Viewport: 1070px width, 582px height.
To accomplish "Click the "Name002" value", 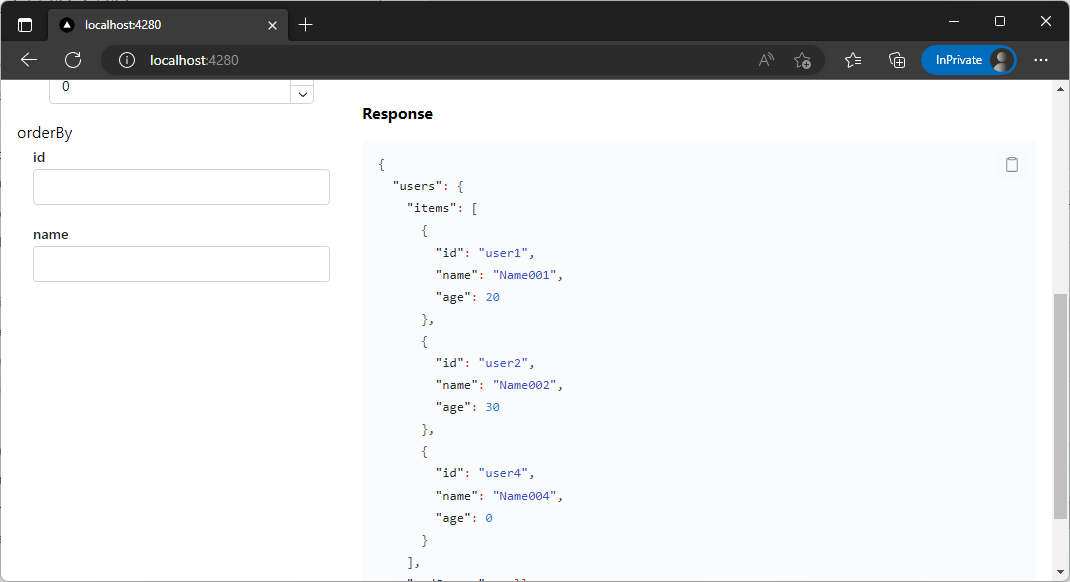I will pyautogui.click(x=525, y=385).
